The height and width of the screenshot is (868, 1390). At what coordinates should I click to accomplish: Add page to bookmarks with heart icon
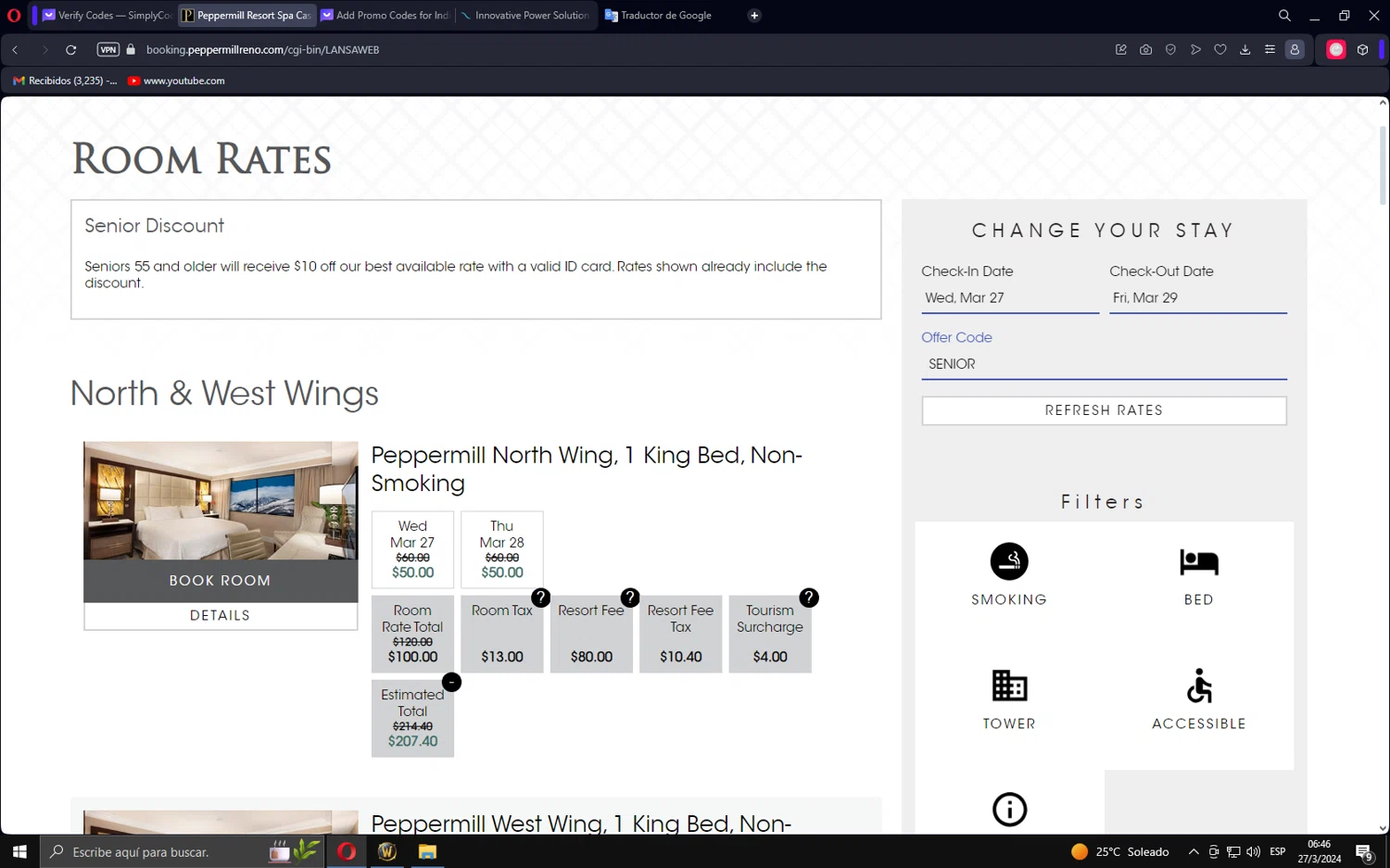click(1220, 50)
